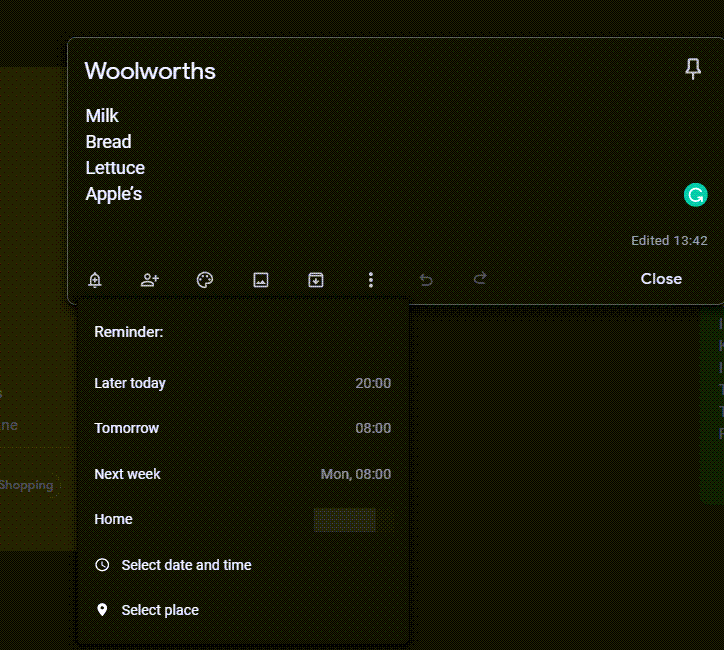This screenshot has height=650, width=724.
Task: Open Select date and time option
Action: pos(242,565)
